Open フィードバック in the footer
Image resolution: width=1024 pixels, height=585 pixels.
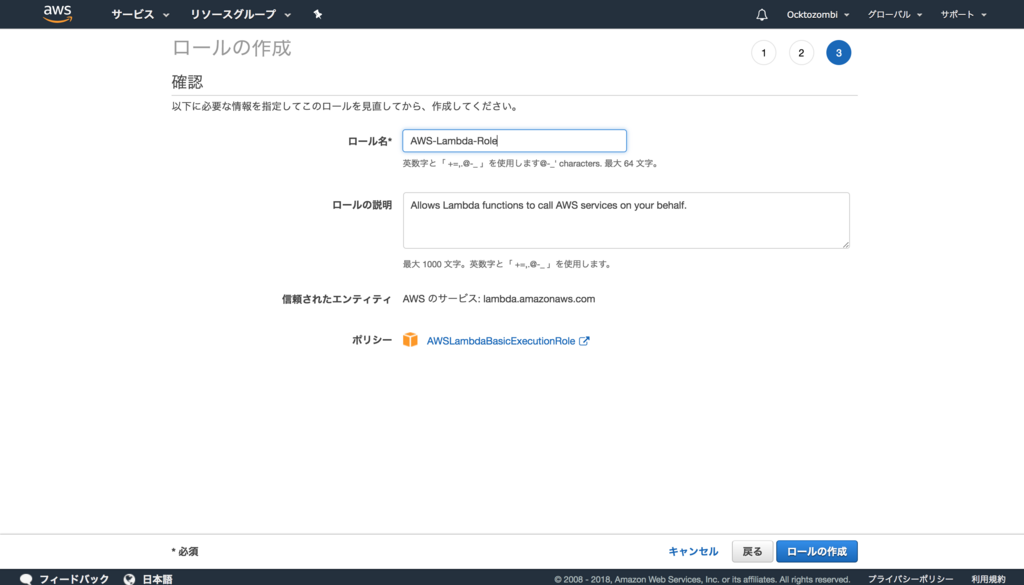74,579
